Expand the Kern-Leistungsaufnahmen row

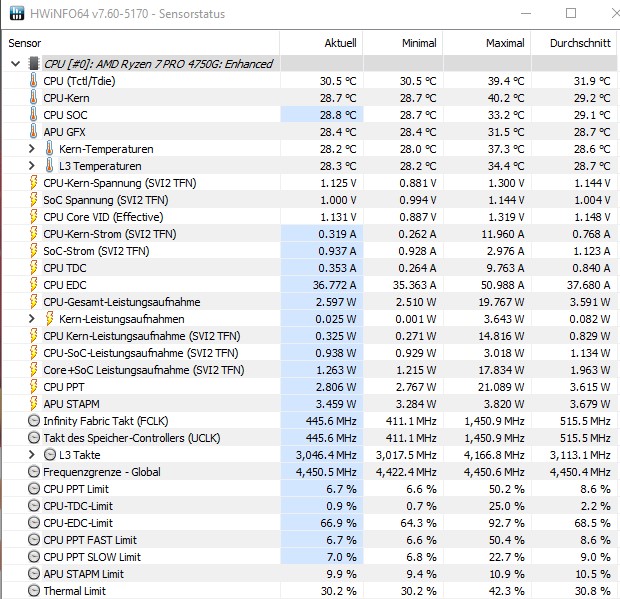tap(32, 319)
